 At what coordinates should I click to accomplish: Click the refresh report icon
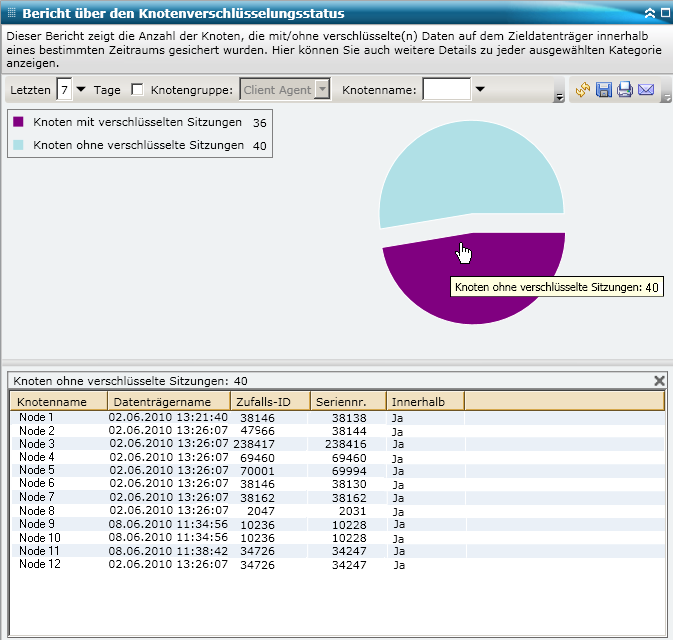tap(583, 90)
